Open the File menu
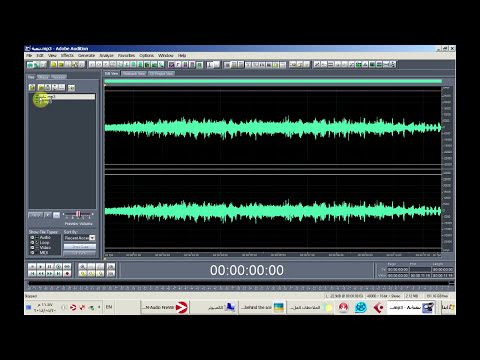Viewport: 480px width, 360px height. pos(29,55)
